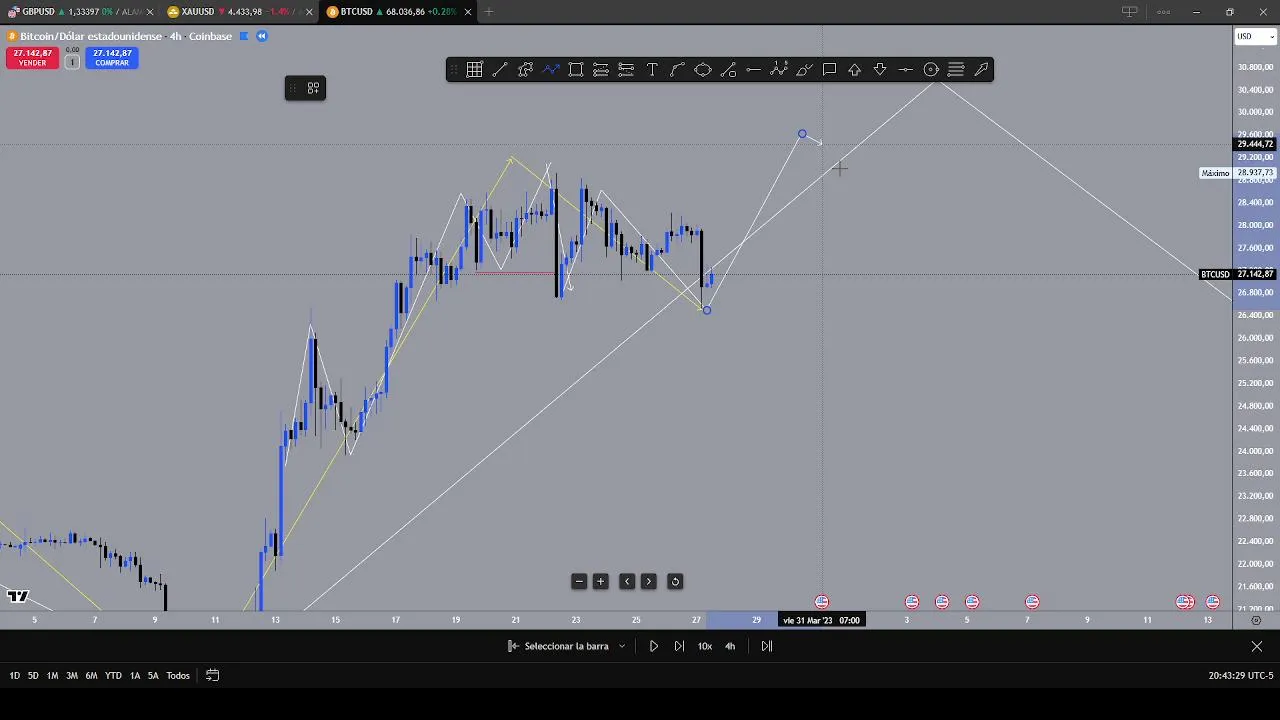Click the TradingView logo on the chart
The image size is (1280, 720).
coord(17,597)
